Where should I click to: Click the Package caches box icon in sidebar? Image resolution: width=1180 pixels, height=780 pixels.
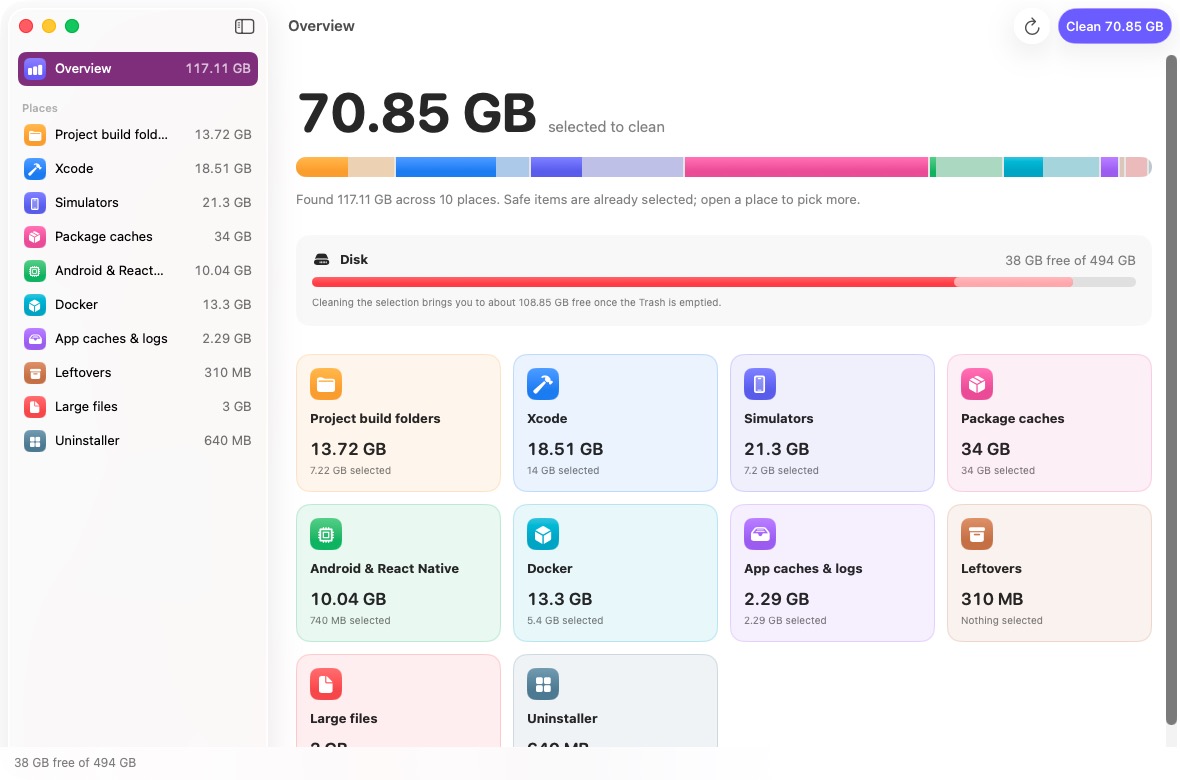click(x=35, y=236)
